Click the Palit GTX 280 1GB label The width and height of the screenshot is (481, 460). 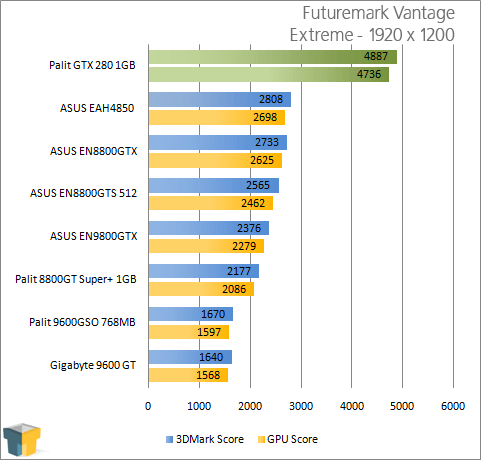(x=92, y=65)
